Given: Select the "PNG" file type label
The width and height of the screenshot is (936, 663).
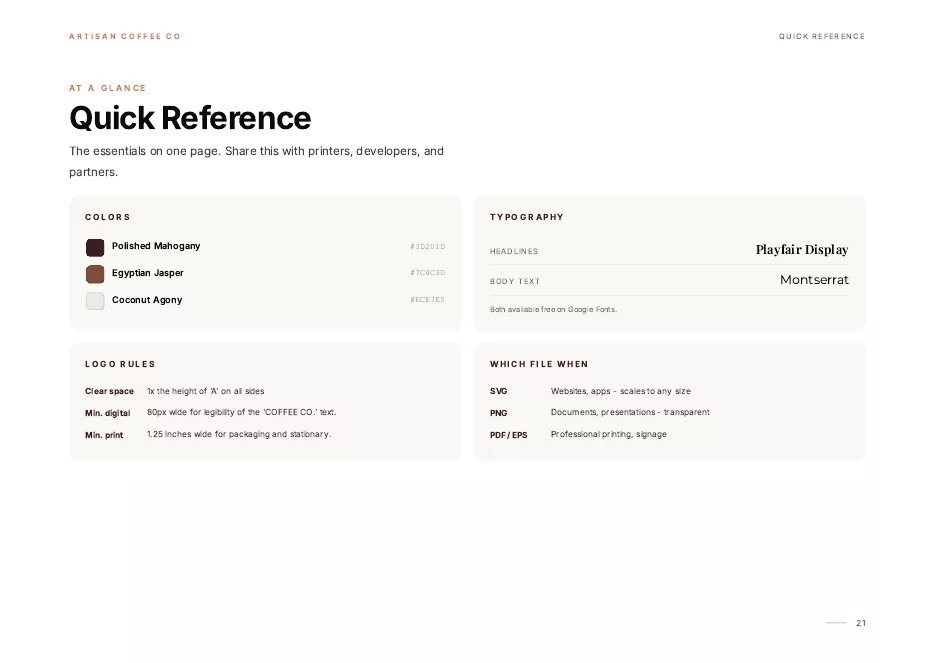Looking at the screenshot, I should pyautogui.click(x=498, y=413).
